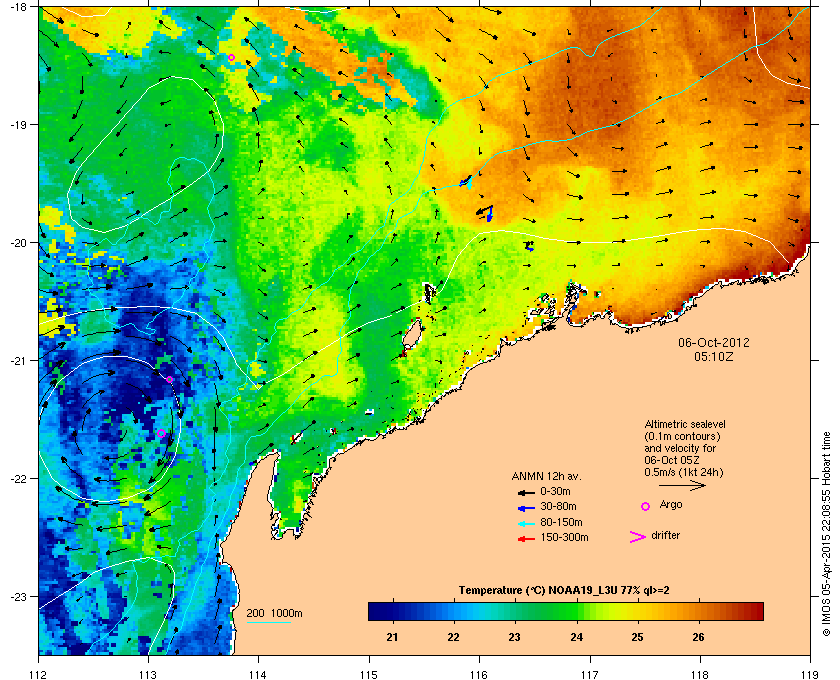Click the longitude axis label '113'

(x=148, y=674)
